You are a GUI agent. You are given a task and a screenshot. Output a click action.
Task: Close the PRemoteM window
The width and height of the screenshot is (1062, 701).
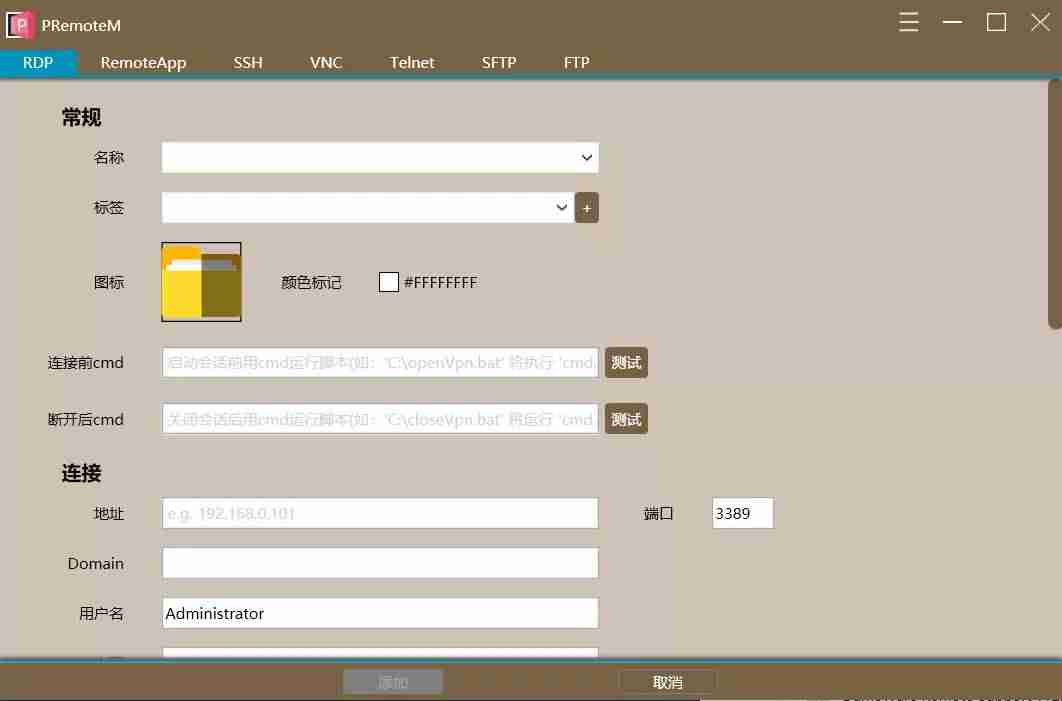click(1040, 22)
